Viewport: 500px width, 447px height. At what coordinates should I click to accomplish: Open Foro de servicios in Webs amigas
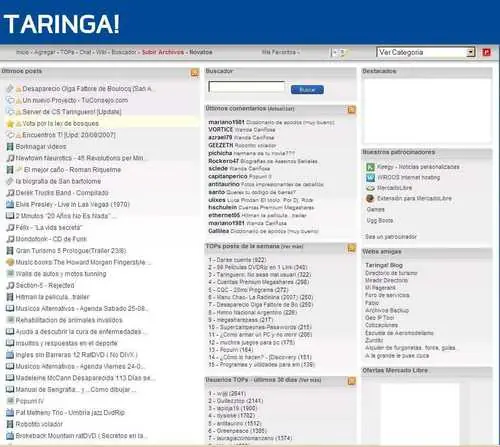pos(387,295)
